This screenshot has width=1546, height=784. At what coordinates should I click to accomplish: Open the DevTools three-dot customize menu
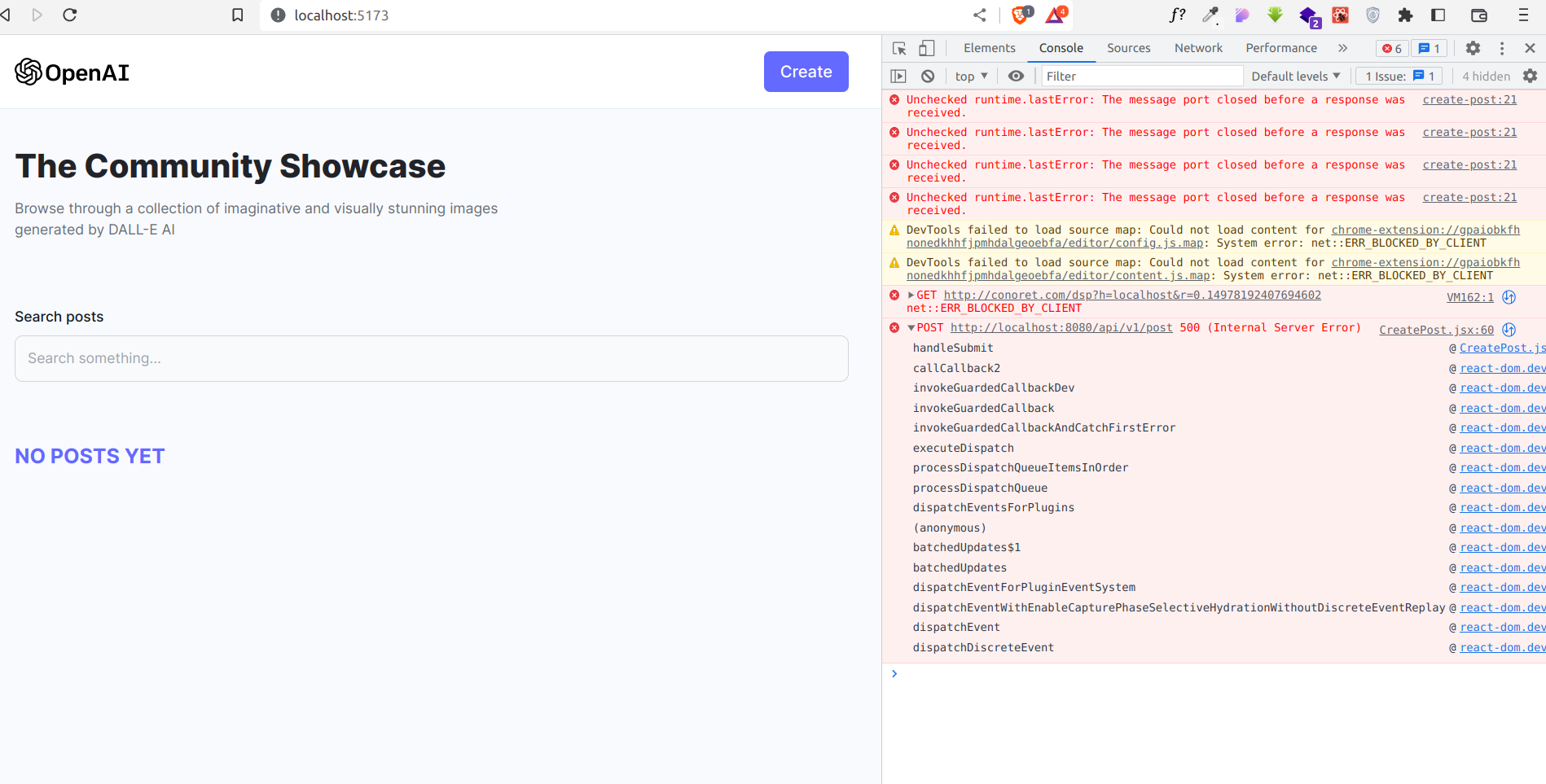coord(1502,48)
